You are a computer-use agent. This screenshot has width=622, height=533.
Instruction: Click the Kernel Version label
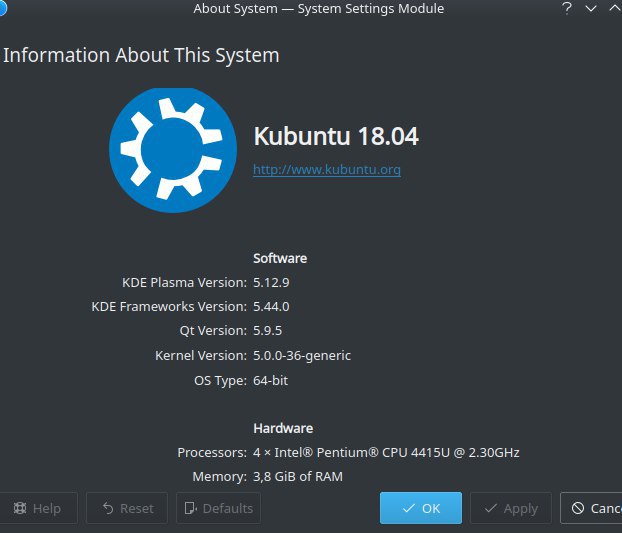pyautogui.click(x=201, y=356)
